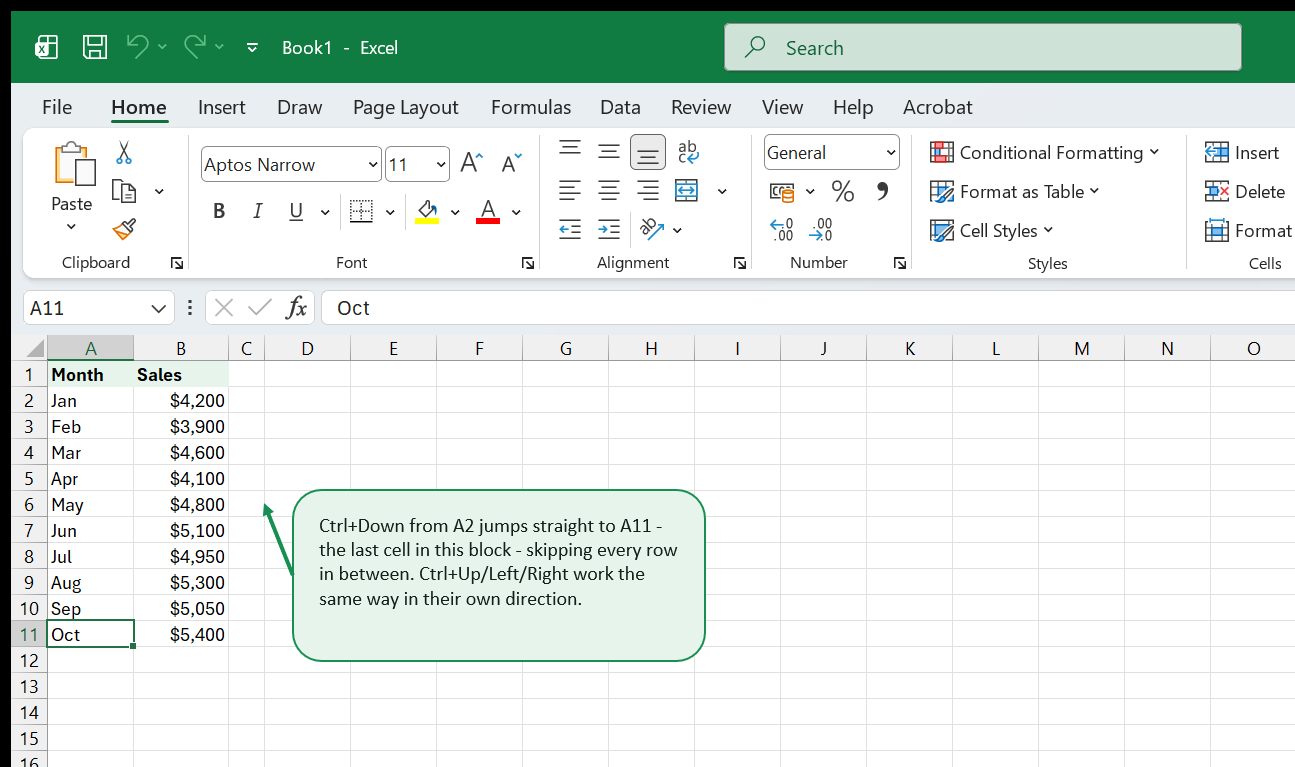Open Conditional Formatting menu
This screenshot has width=1295, height=767.
(1045, 152)
